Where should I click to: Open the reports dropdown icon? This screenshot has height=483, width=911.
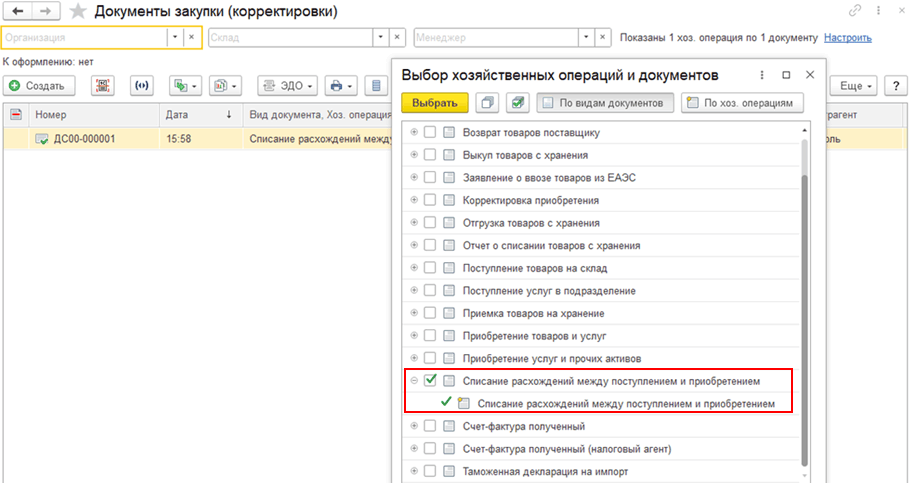click(225, 86)
